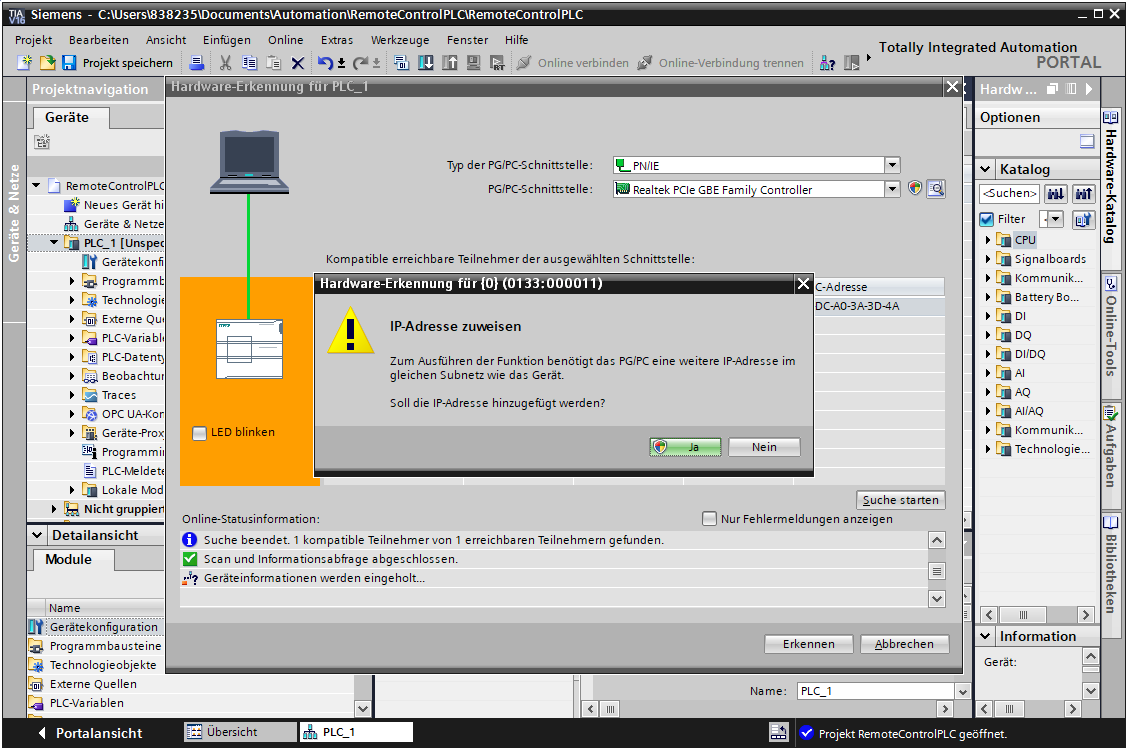1128x750 pixels.
Task: Expand the Battery Boards catalog folder
Action: click(987, 297)
